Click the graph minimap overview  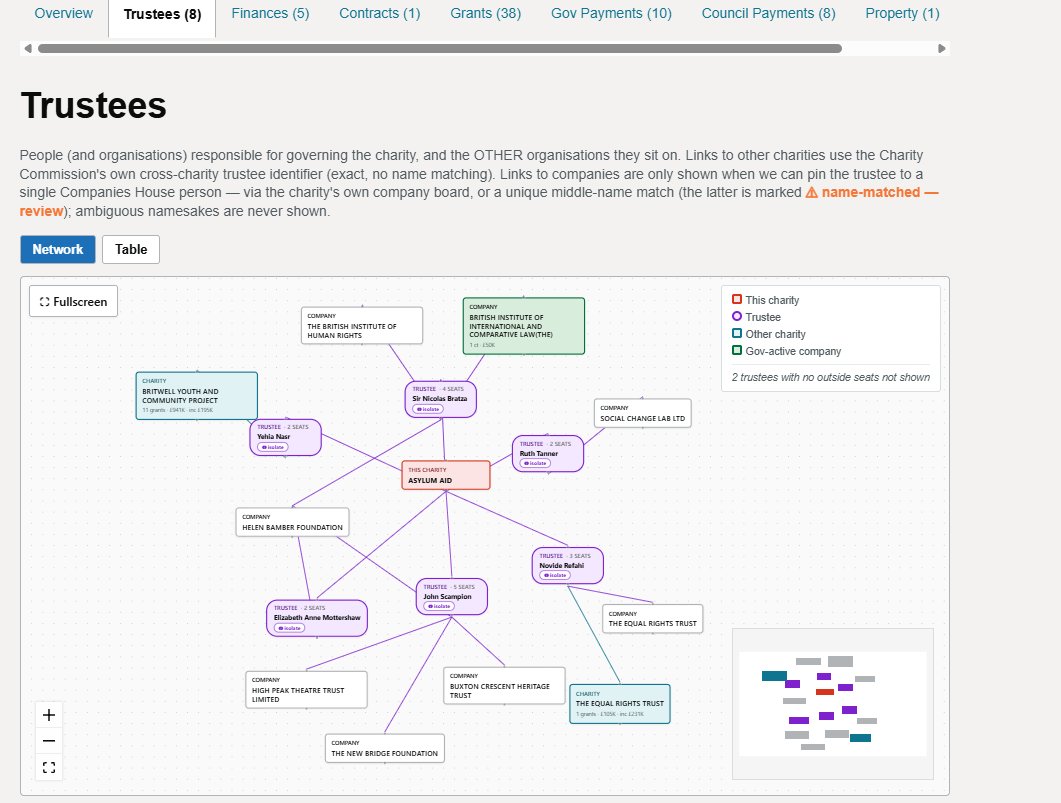click(833, 704)
